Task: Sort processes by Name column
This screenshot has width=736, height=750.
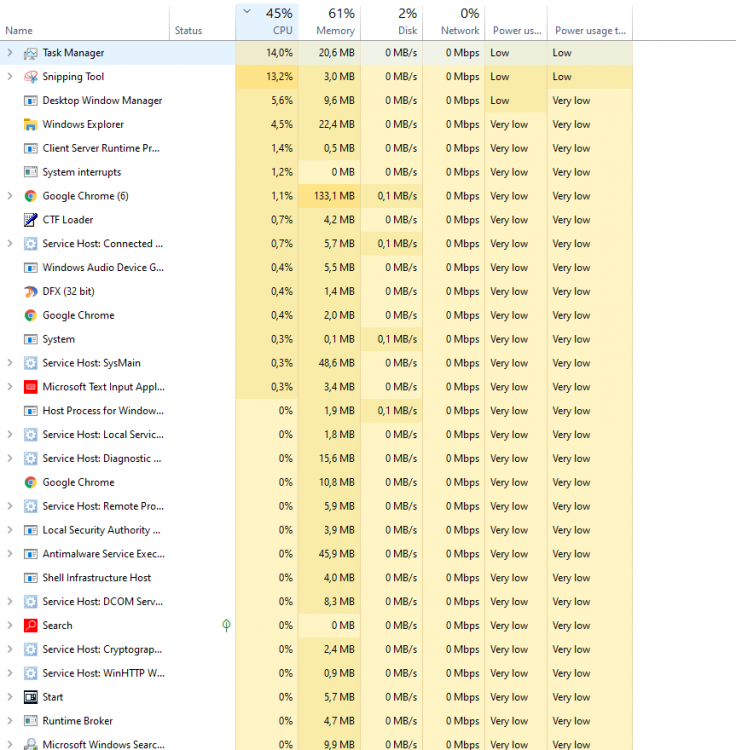Action: pos(85,22)
